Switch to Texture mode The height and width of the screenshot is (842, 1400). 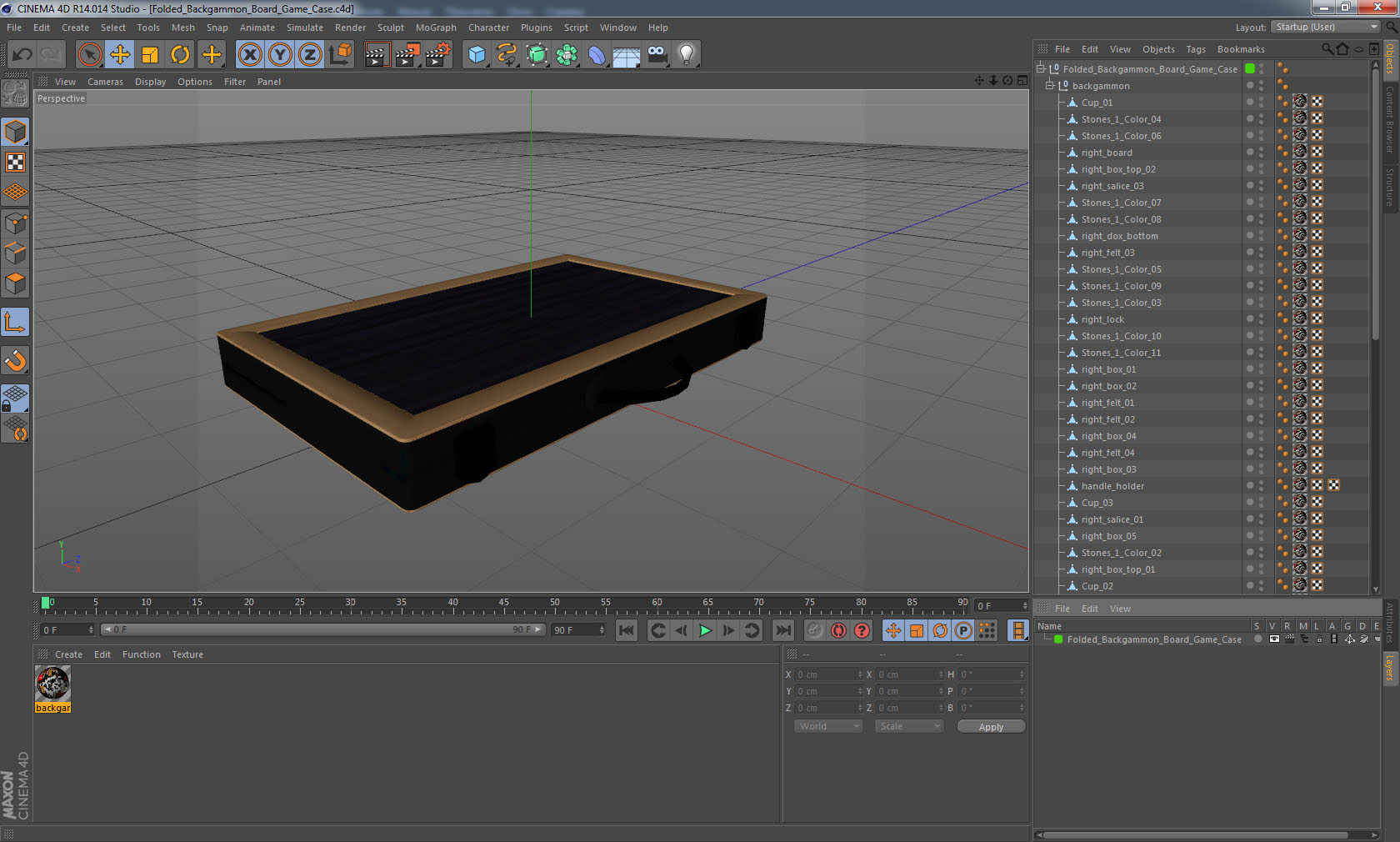click(16, 162)
